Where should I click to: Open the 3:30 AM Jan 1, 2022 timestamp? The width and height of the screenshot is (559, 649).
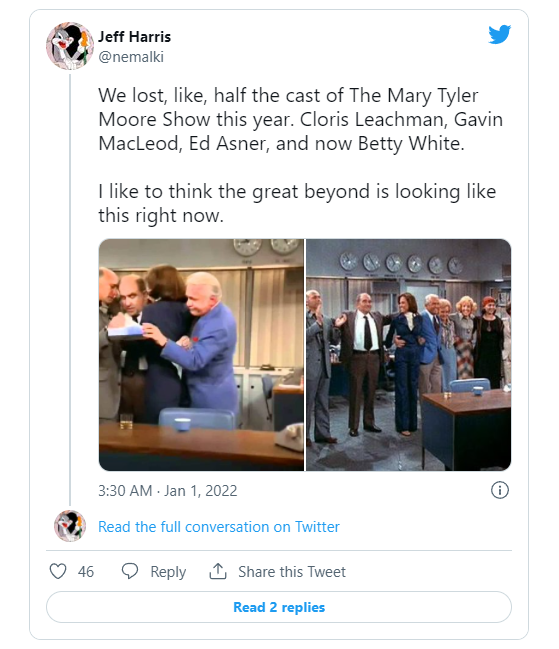168,491
